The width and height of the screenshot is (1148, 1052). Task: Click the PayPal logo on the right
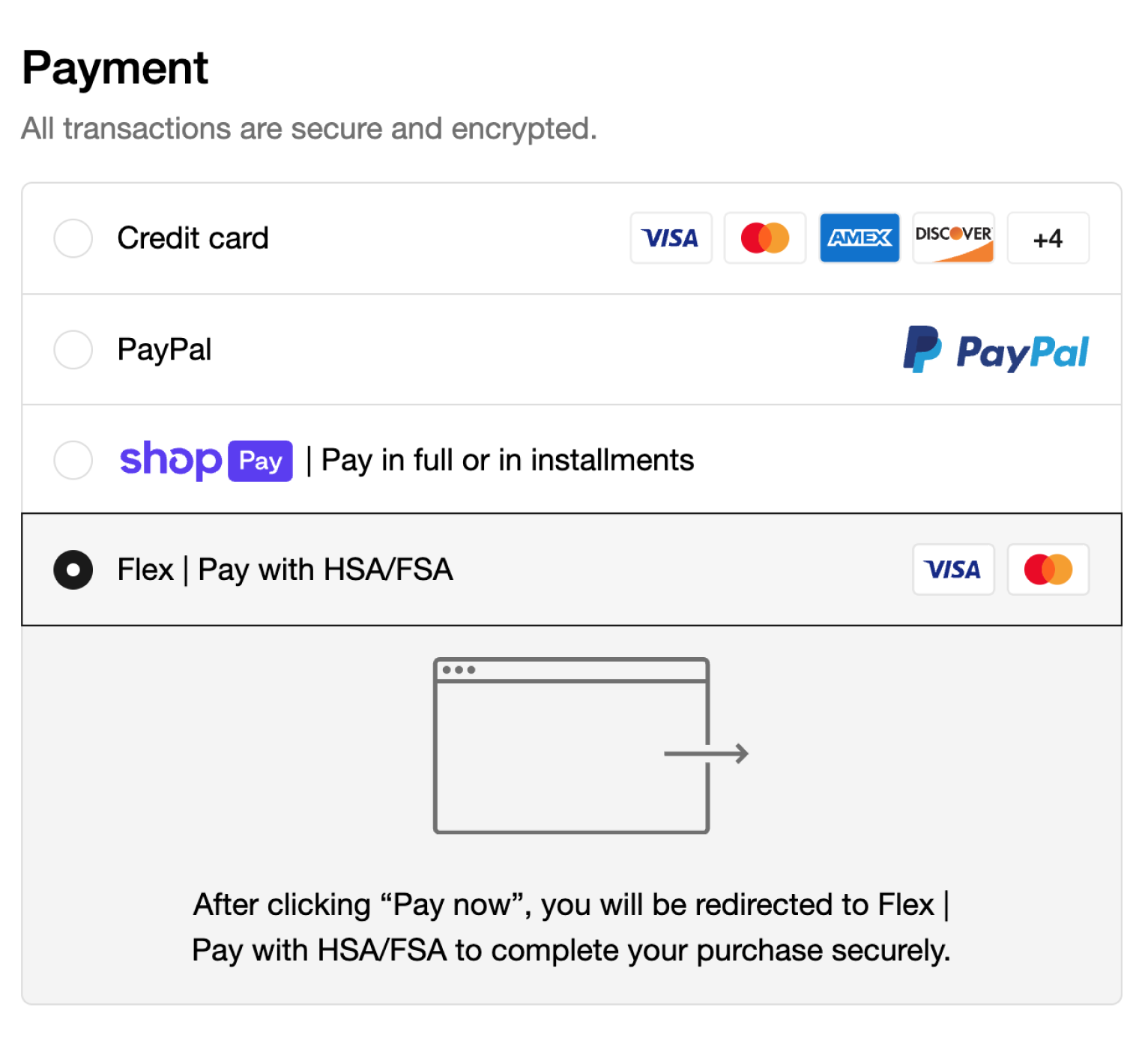pos(995,350)
